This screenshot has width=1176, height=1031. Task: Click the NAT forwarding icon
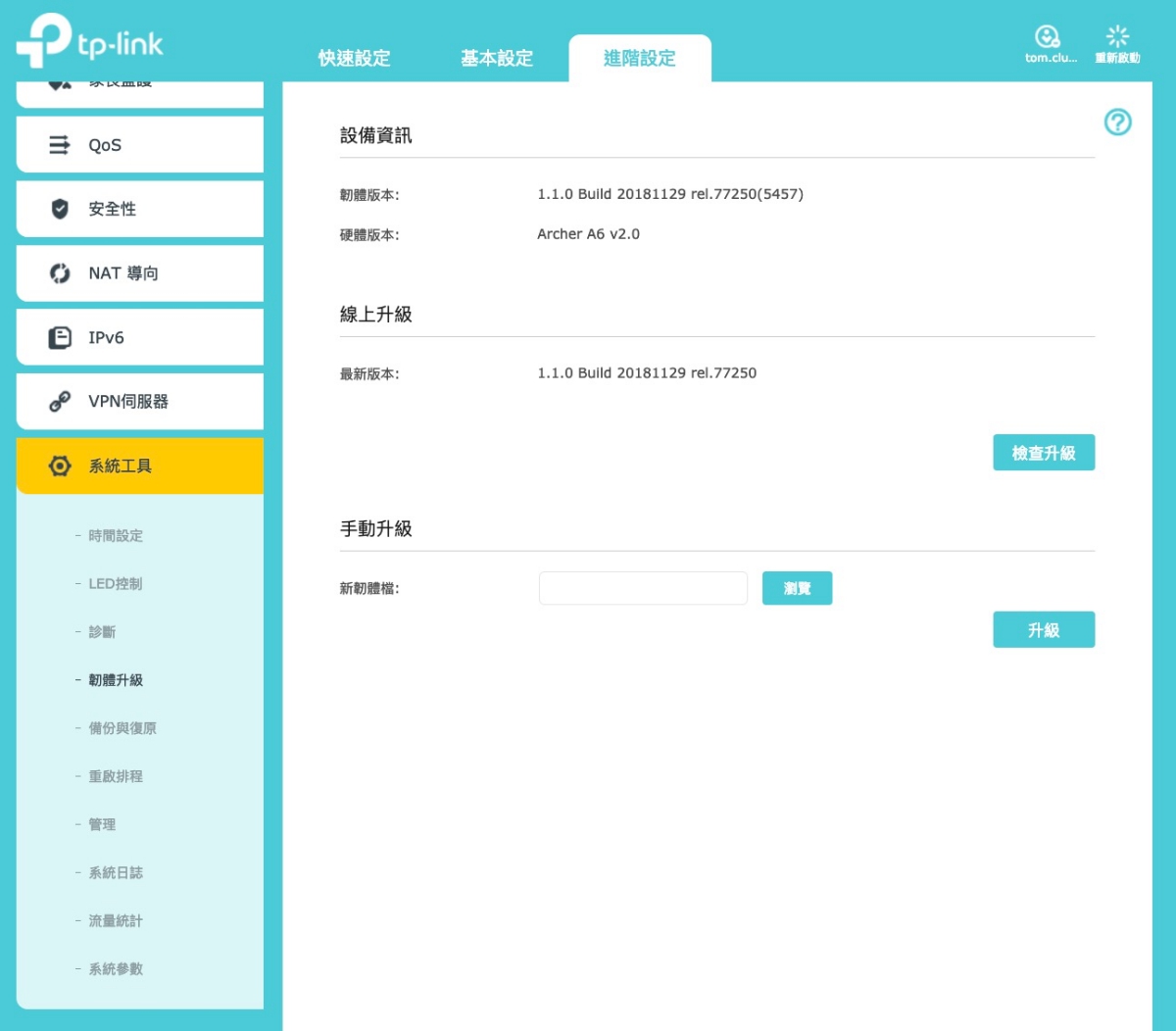pyautogui.click(x=60, y=273)
